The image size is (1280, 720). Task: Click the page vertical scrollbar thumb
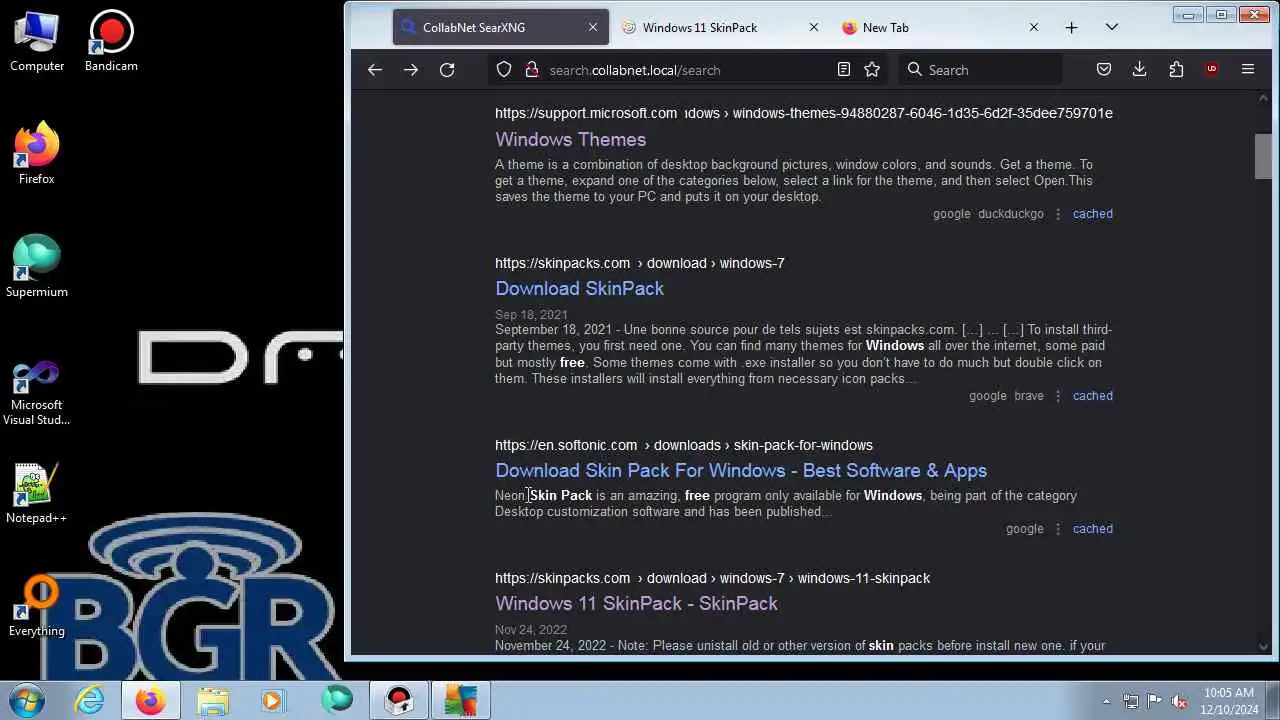1264,156
